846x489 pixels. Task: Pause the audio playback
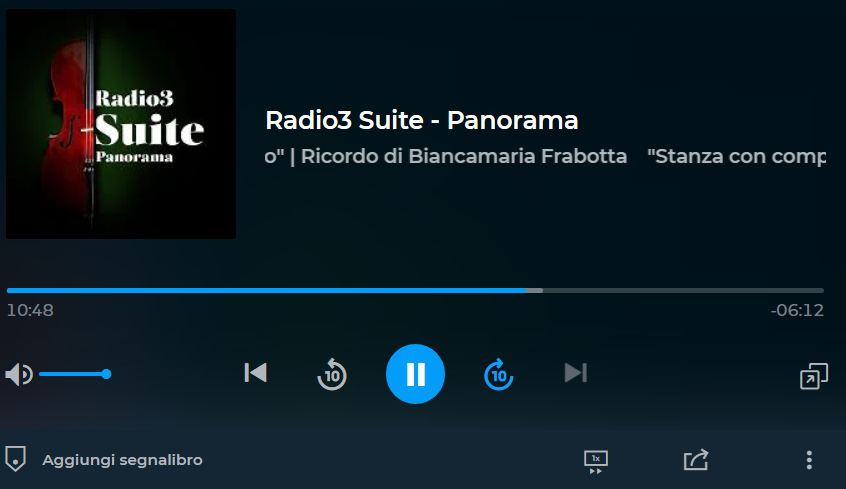click(x=415, y=373)
